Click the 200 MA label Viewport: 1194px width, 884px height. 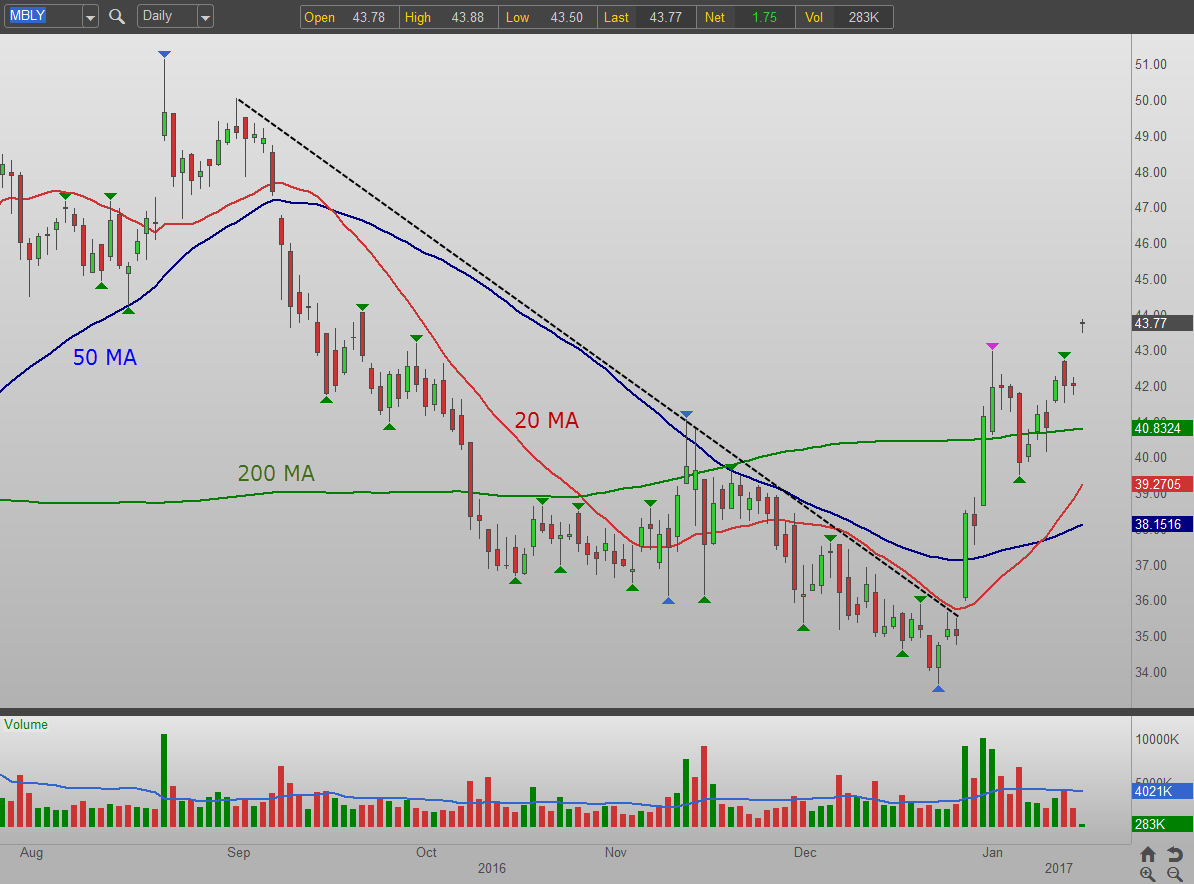pyautogui.click(x=276, y=473)
